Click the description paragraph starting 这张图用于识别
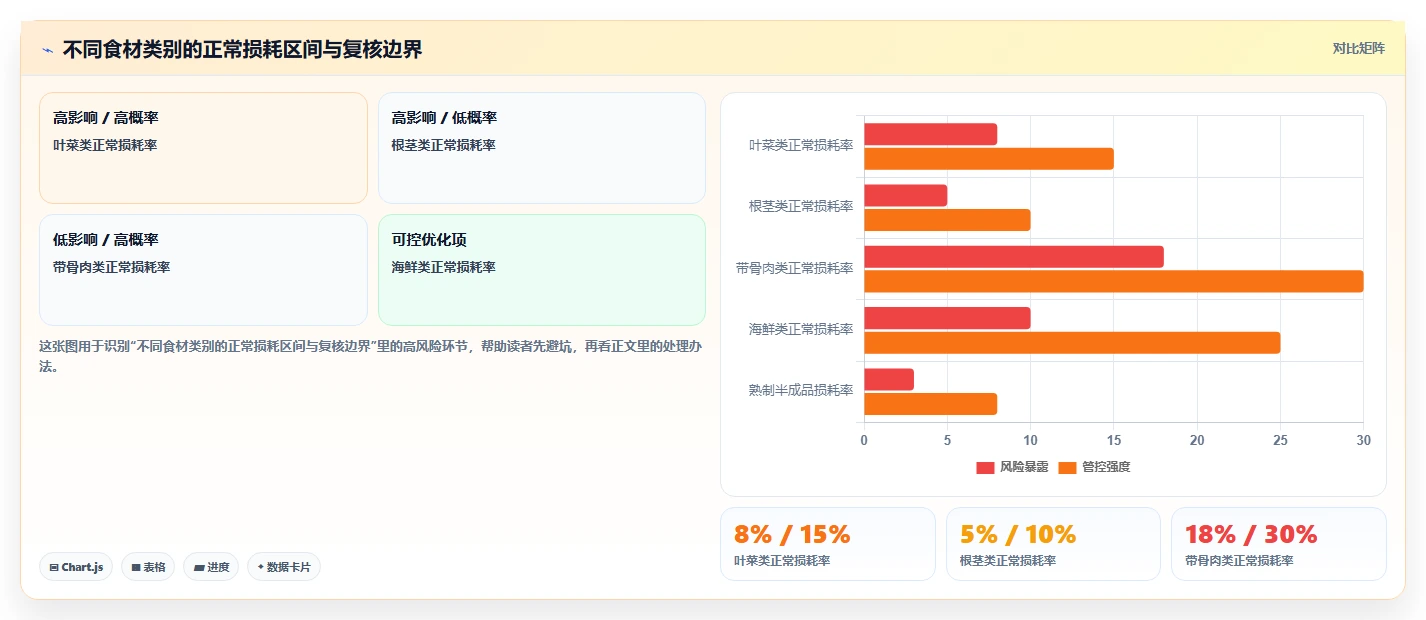The image size is (1426, 620). pos(370,356)
